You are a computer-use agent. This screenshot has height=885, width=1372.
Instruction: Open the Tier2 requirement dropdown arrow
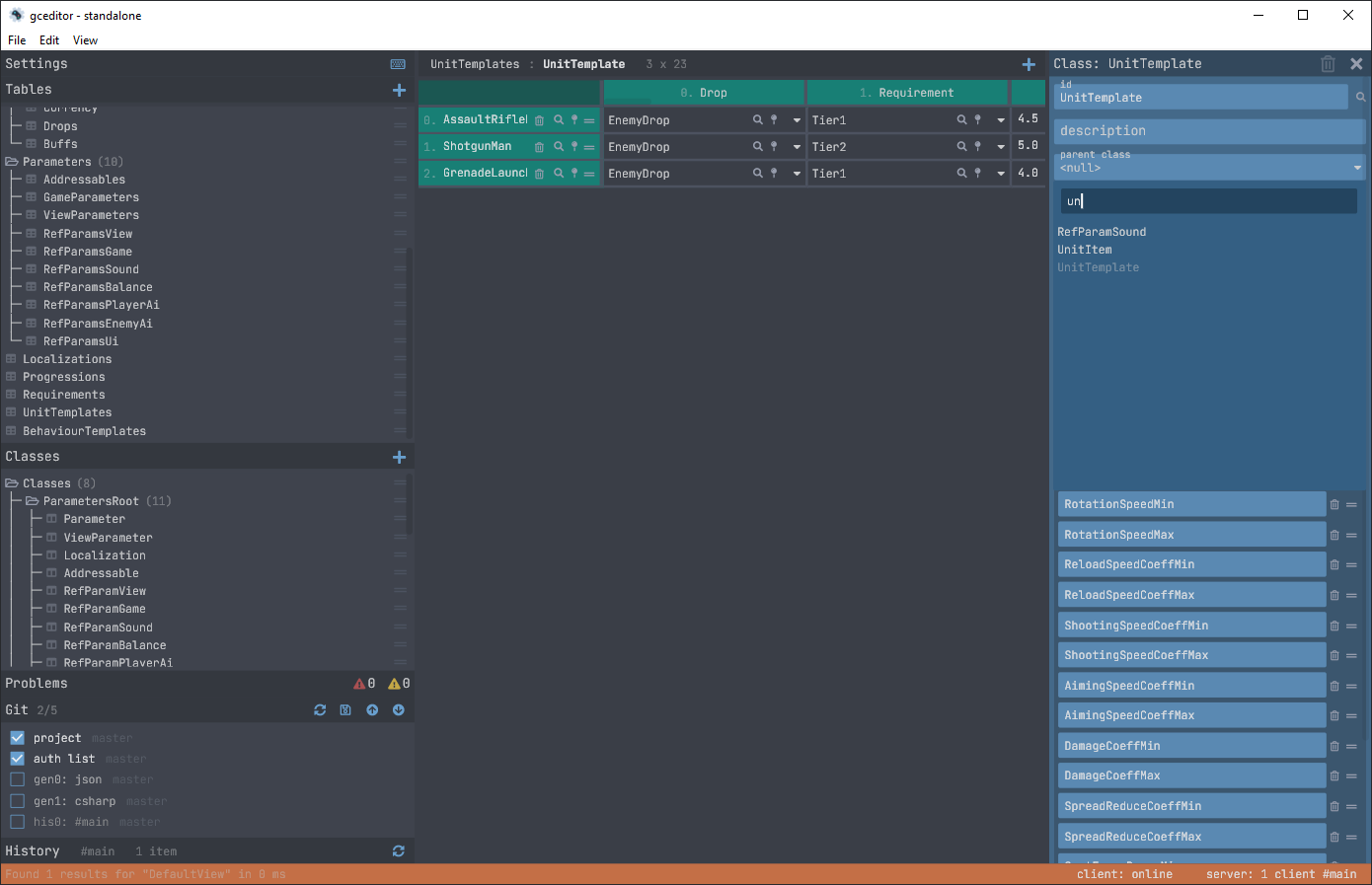999,146
